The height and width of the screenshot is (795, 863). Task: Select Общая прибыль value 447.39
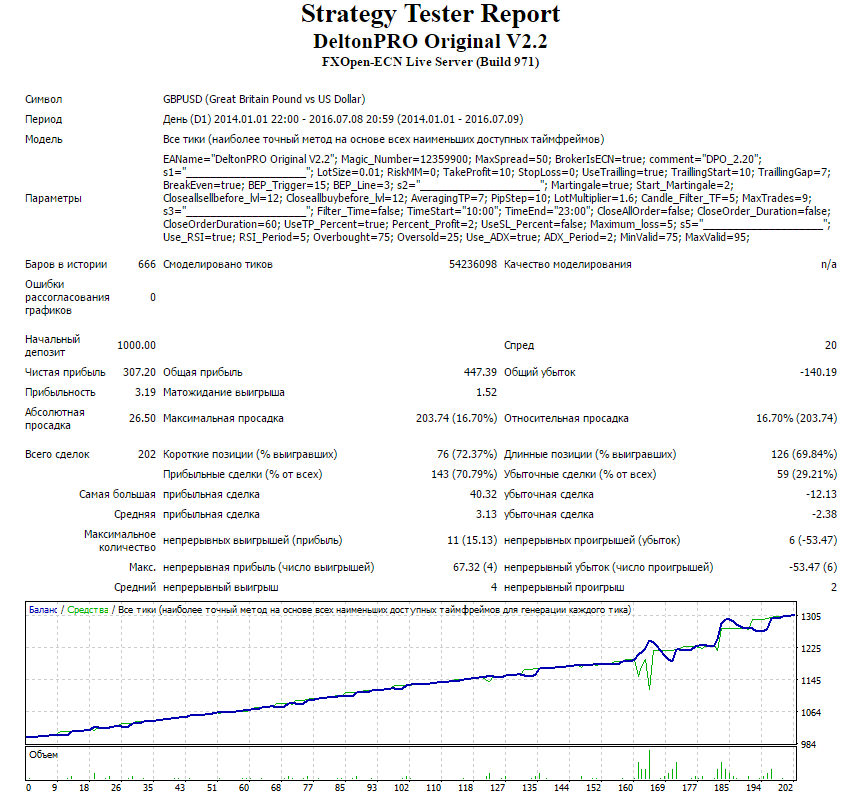pyautogui.click(x=480, y=372)
